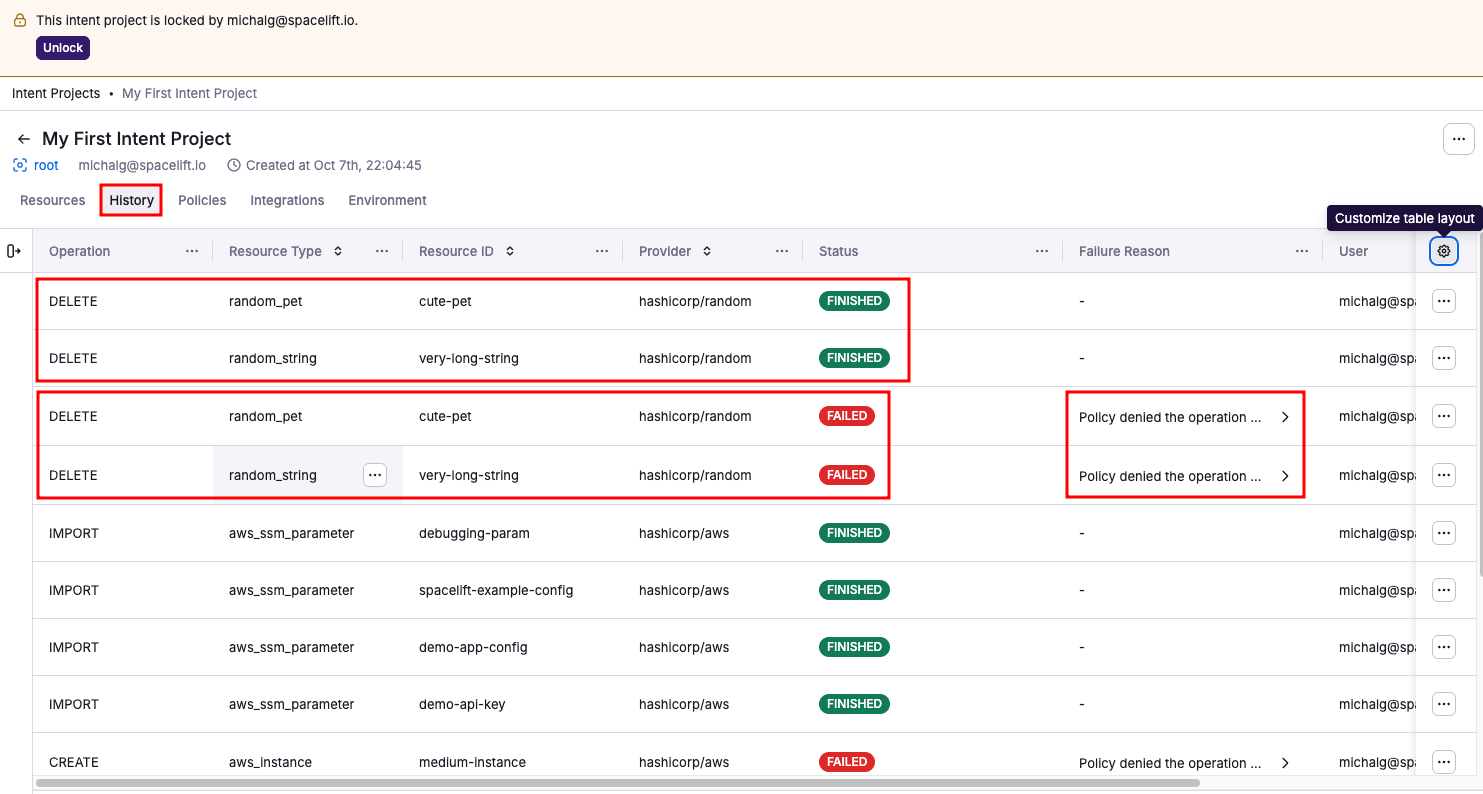Open the Customize table layout gear

(x=1443, y=251)
